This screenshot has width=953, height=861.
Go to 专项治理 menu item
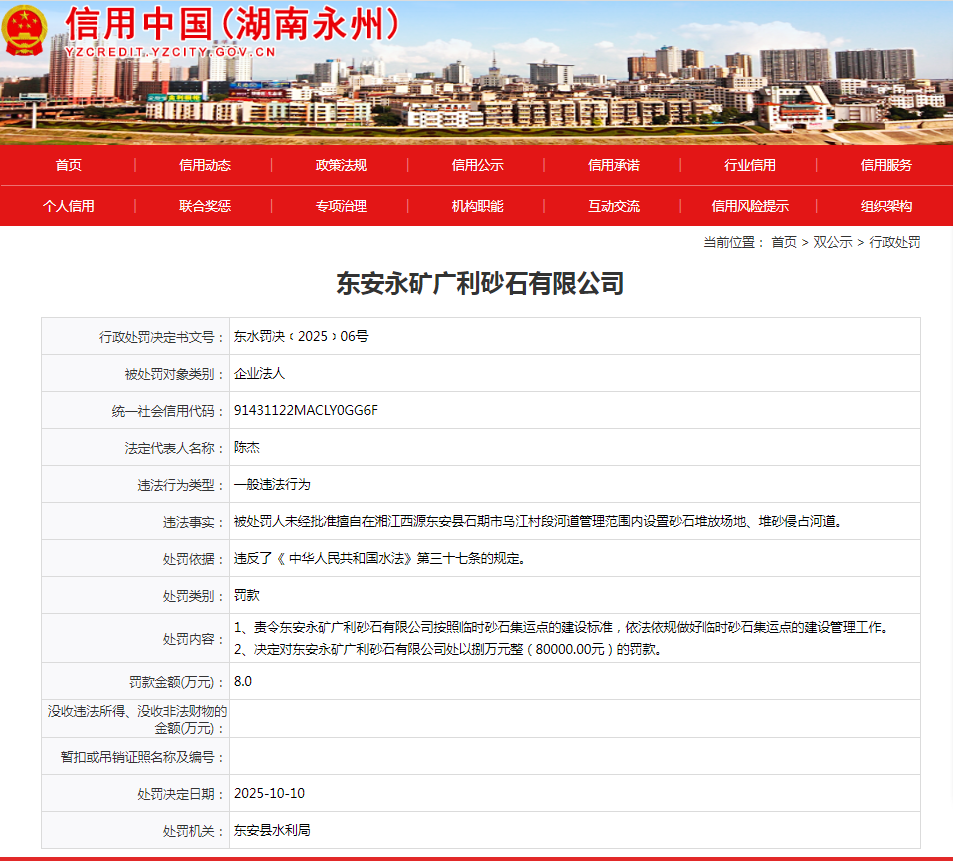click(x=341, y=206)
